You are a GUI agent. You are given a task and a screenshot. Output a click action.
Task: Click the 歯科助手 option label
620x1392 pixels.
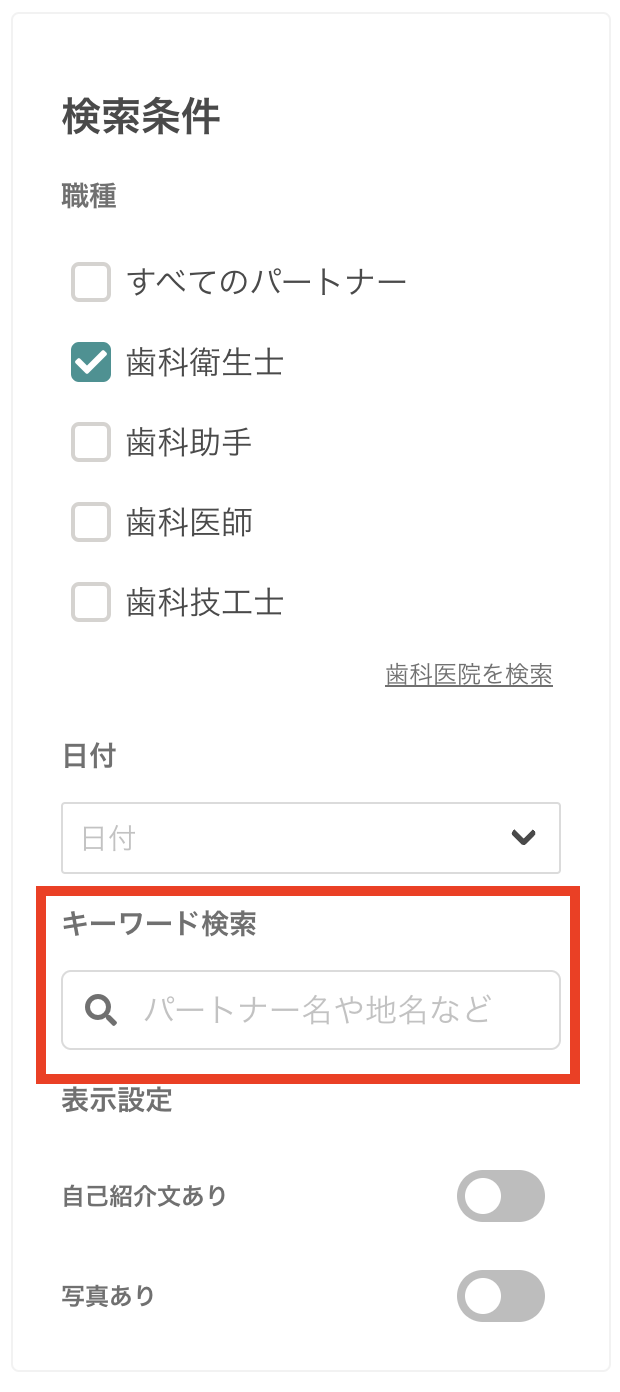(189, 442)
